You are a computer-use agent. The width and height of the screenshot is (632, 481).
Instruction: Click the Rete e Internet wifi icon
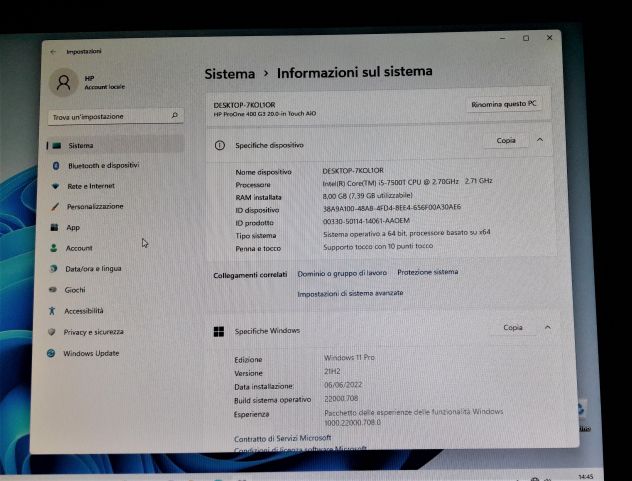[56, 186]
